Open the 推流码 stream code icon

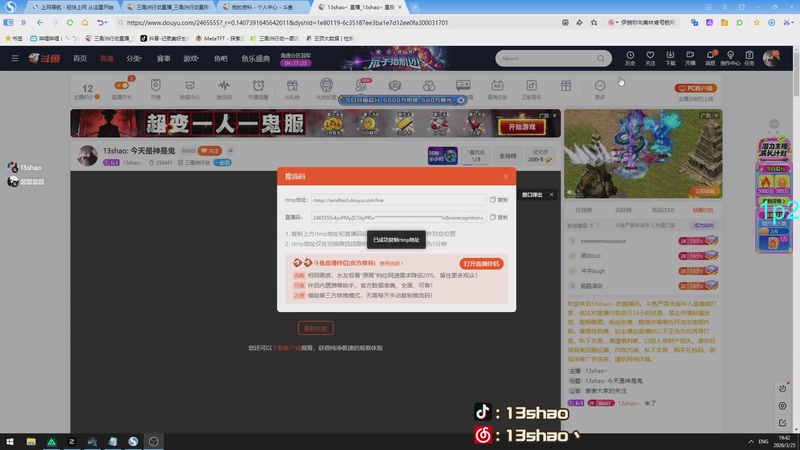coord(224,89)
